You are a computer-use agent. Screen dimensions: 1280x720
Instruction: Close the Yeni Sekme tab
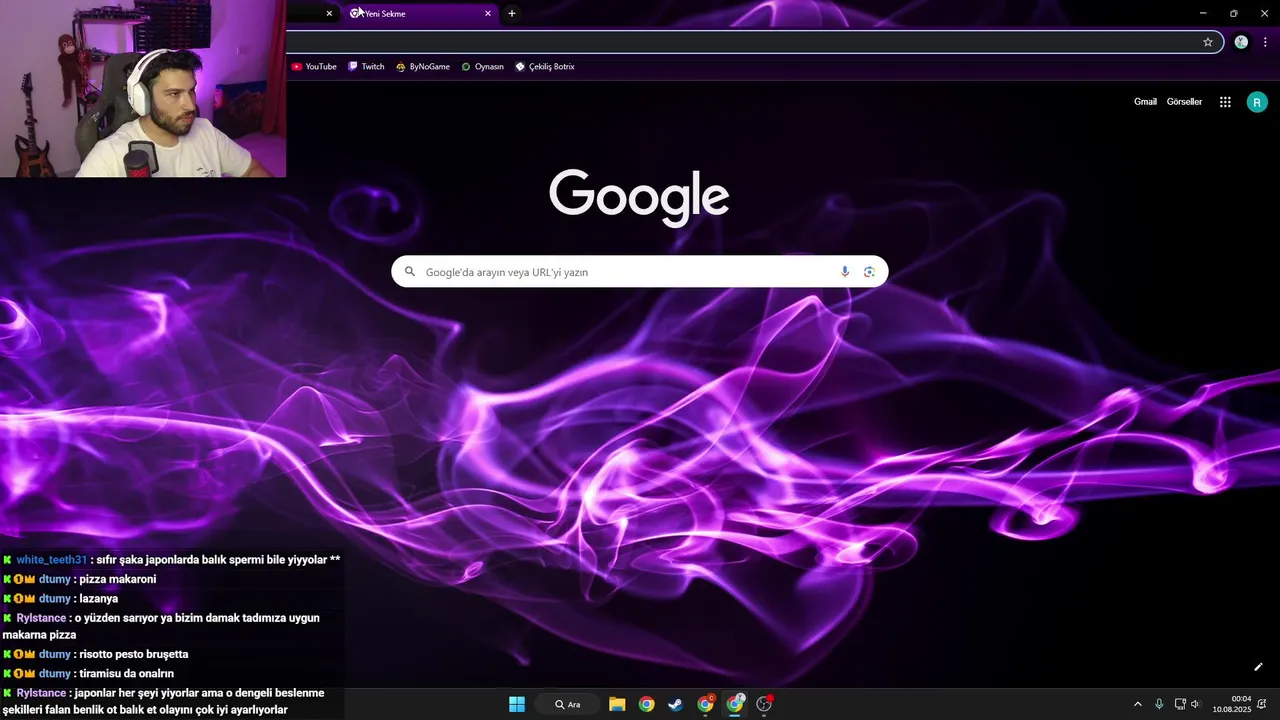tap(488, 14)
